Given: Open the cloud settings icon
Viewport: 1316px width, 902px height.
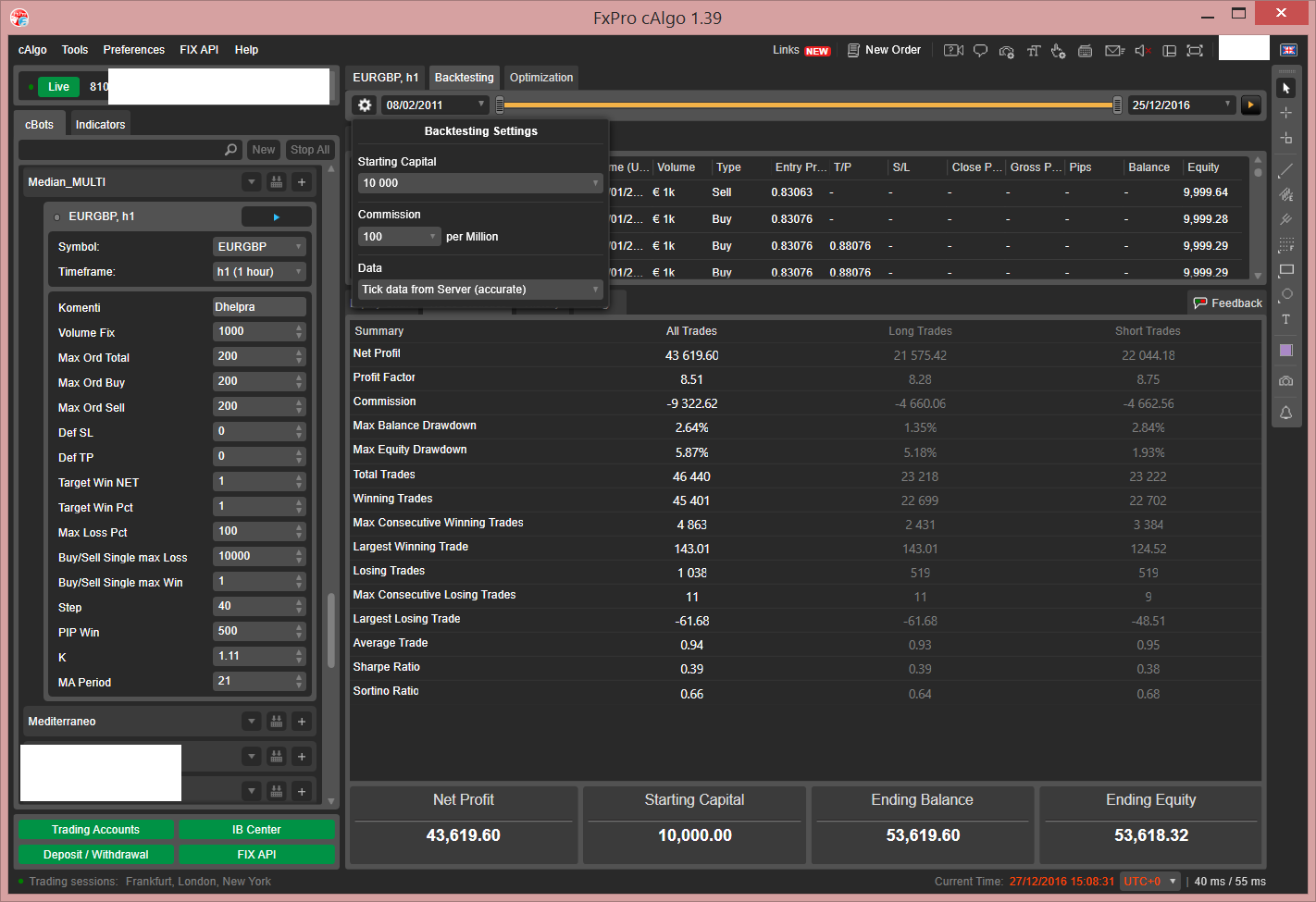Looking at the screenshot, I should click(x=1007, y=51).
